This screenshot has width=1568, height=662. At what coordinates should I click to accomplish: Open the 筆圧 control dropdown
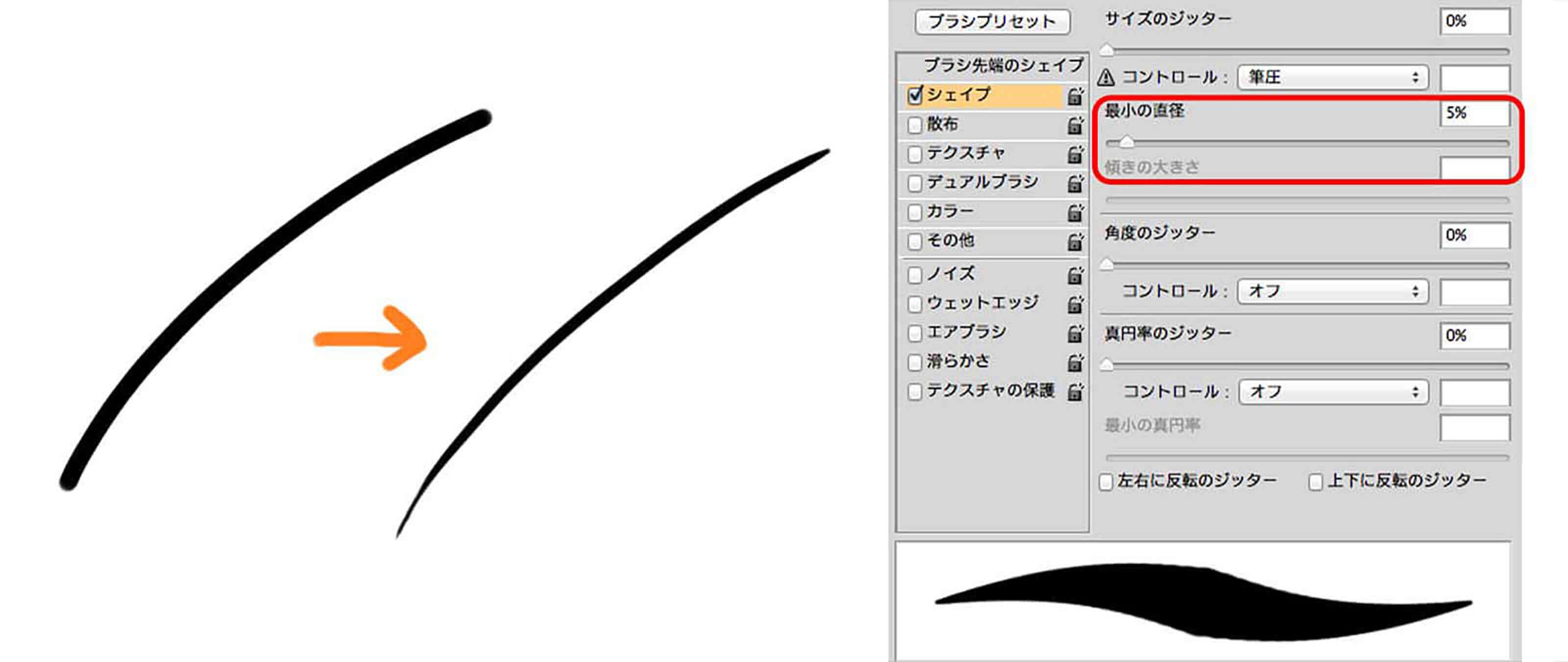pos(1332,78)
